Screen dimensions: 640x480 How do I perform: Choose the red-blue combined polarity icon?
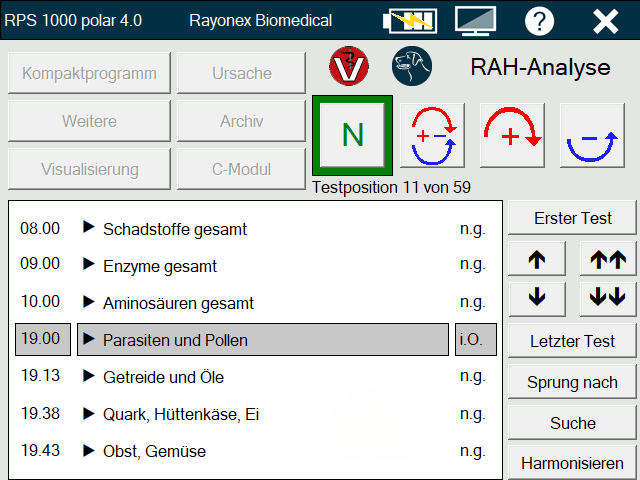click(433, 135)
